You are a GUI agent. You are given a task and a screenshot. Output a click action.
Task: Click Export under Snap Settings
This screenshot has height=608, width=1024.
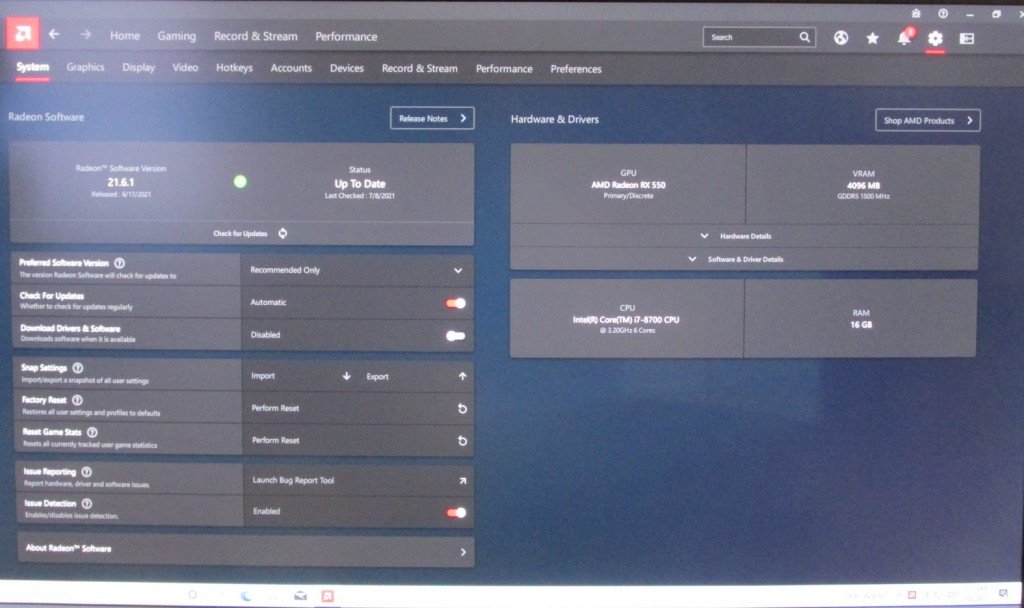pyautogui.click(x=377, y=377)
